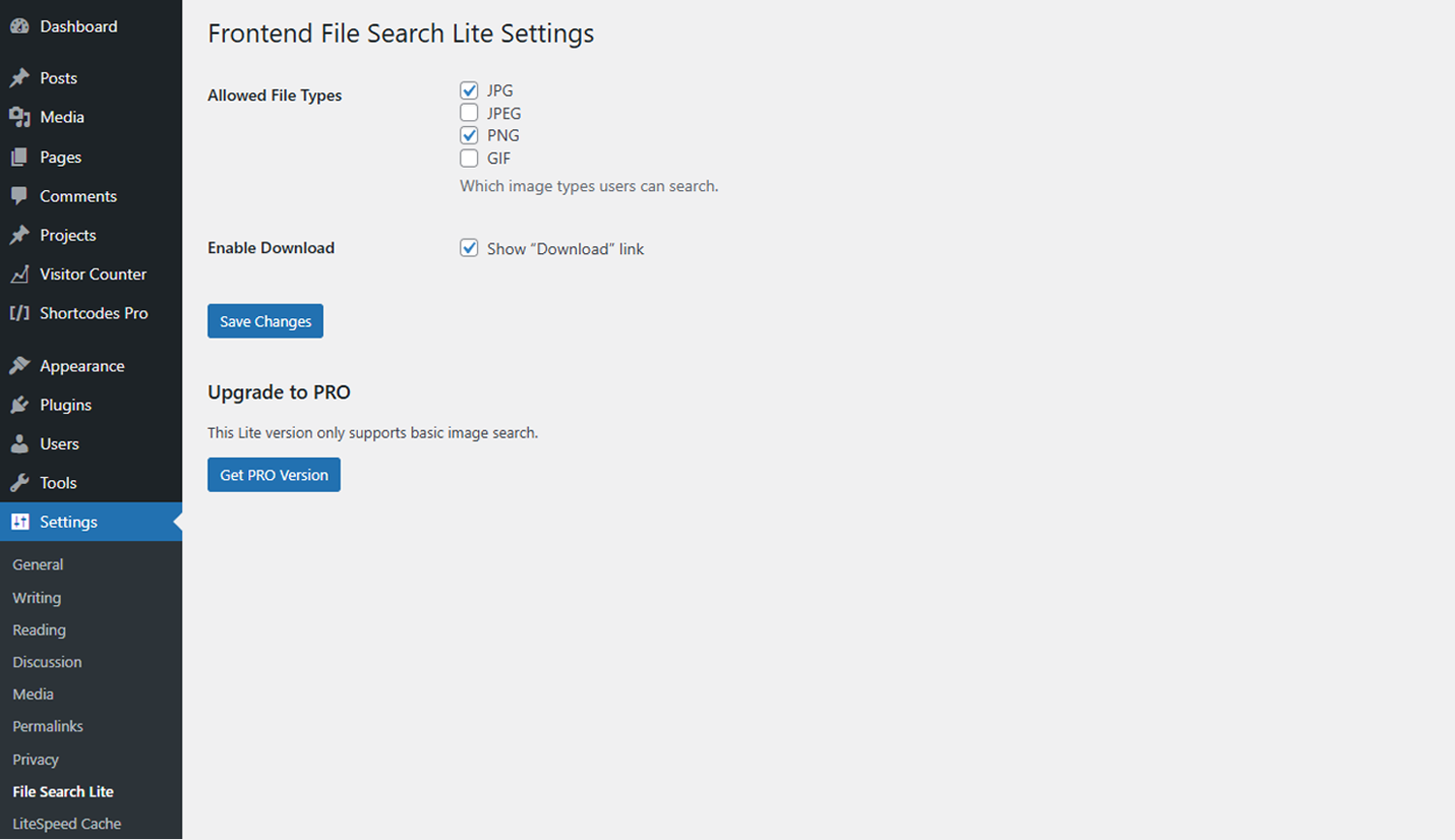Check the GIF file type checkbox
Screen dimensions: 1455x840
[469, 158]
